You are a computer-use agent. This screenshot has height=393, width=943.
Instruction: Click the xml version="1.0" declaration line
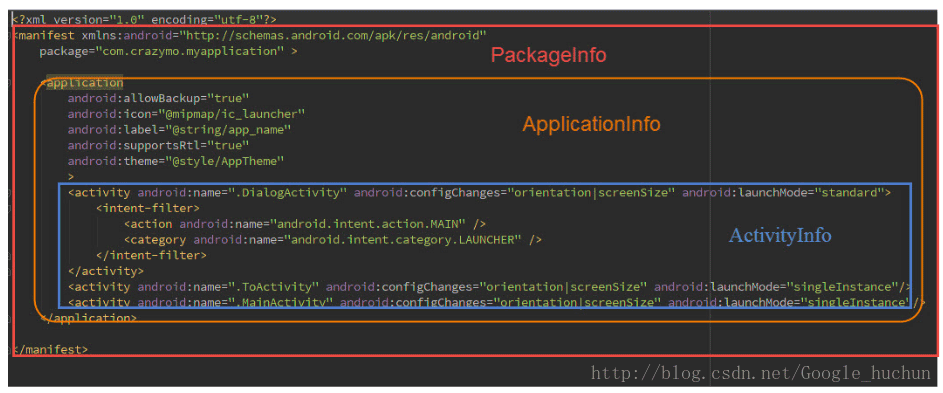click(144, 20)
